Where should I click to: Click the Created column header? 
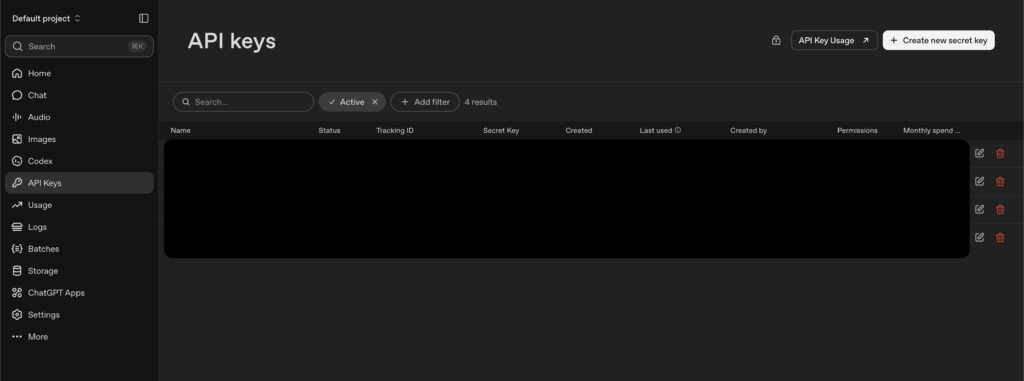click(x=579, y=131)
